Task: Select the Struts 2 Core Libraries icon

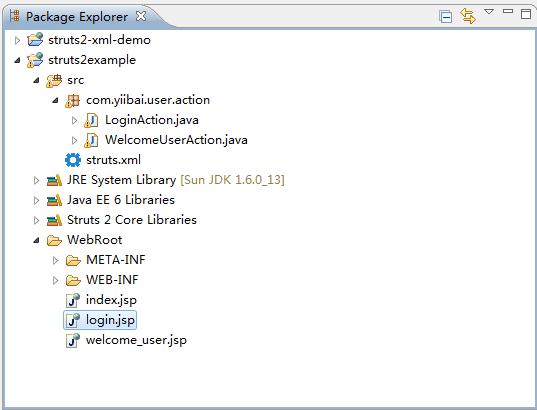Action: coord(54,220)
